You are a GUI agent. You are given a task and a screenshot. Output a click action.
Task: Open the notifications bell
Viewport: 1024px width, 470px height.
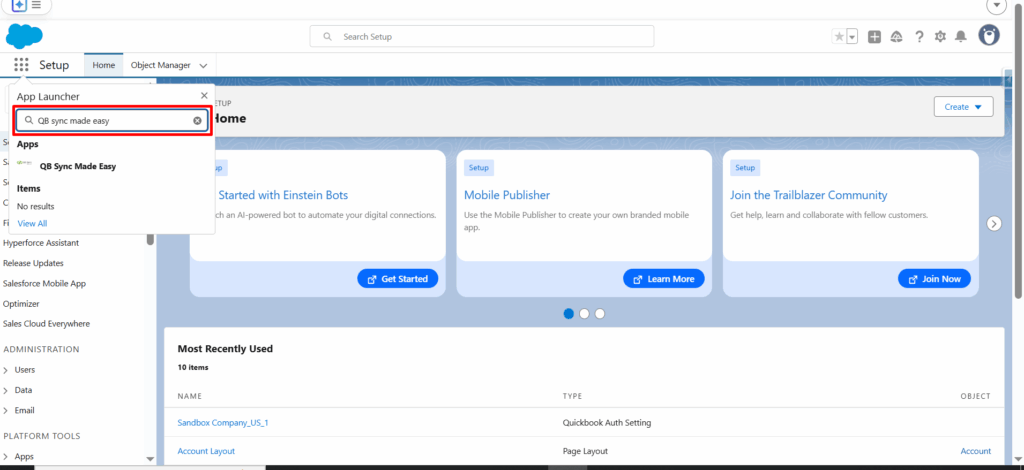pos(961,37)
